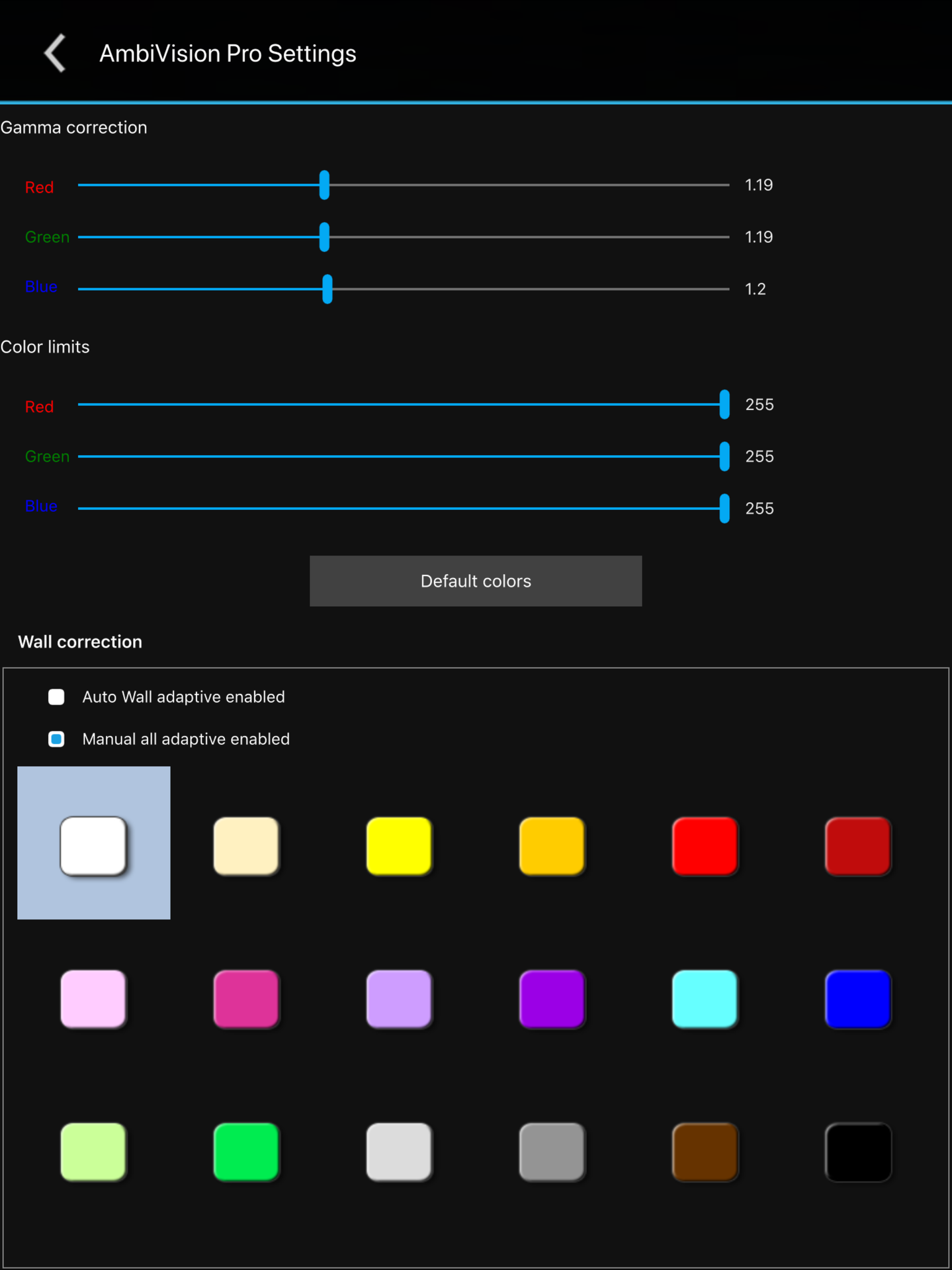952x1270 pixels.
Task: Select the purple wall color swatch
Action: (552, 999)
